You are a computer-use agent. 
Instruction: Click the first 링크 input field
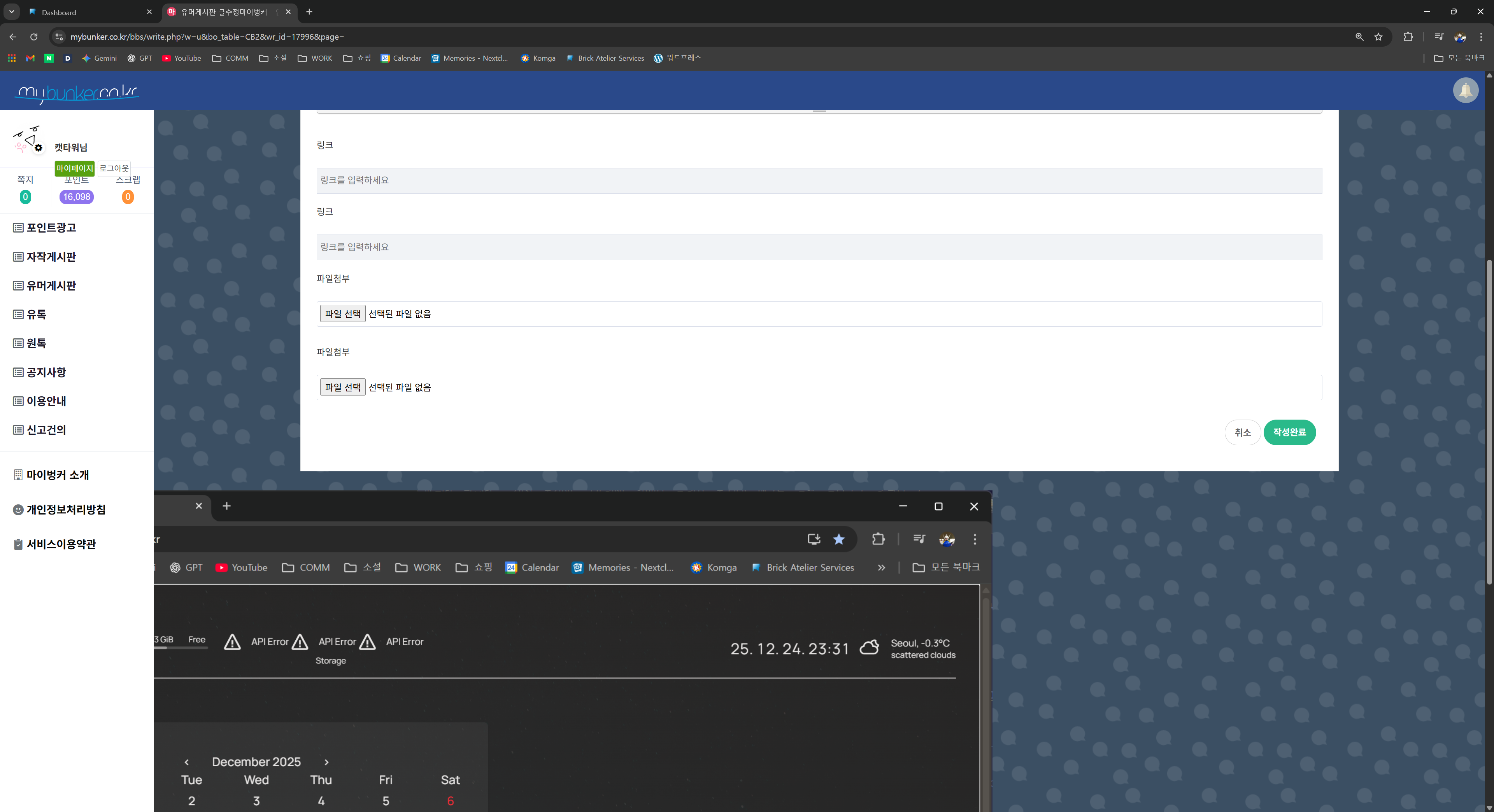click(x=818, y=181)
